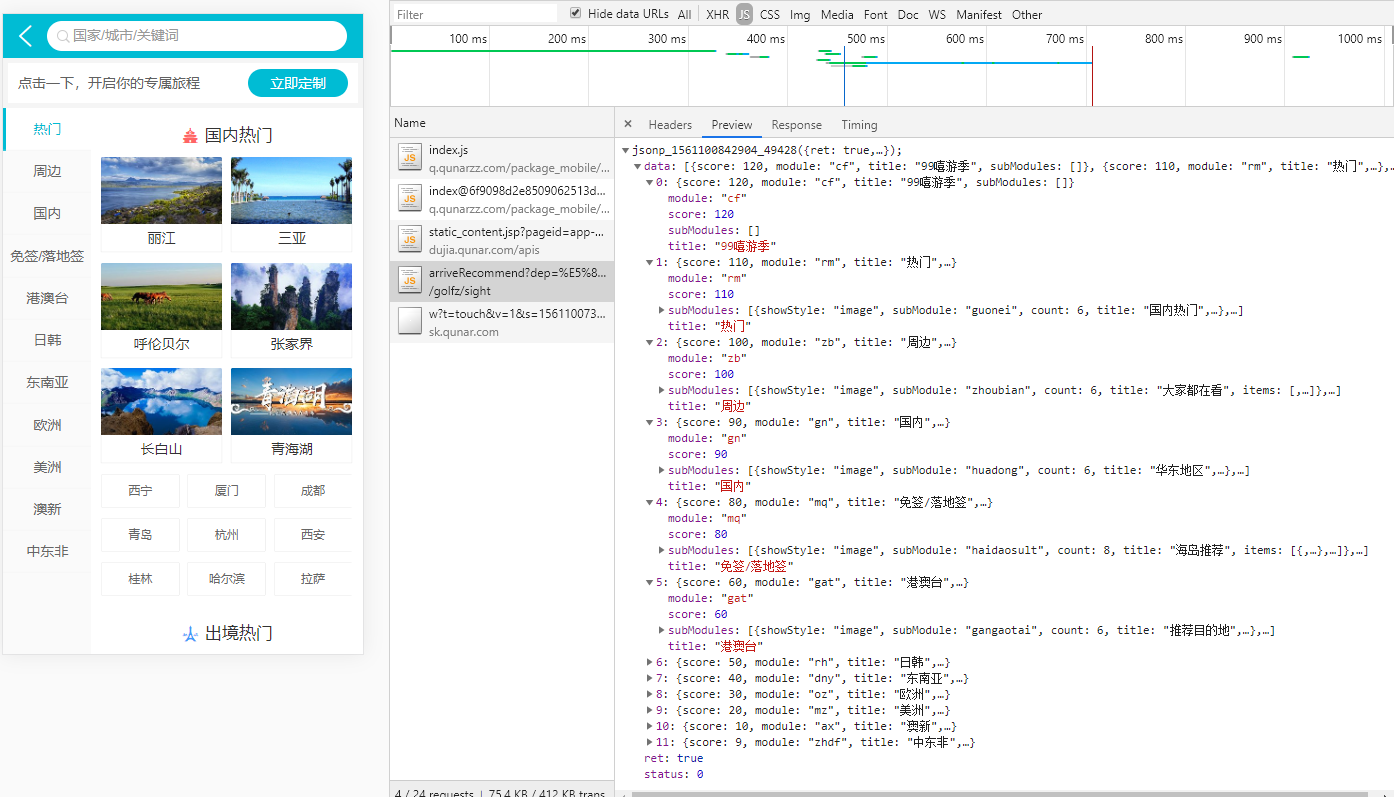Select the XHR filter type
The width and height of the screenshot is (1394, 797).
click(x=717, y=15)
